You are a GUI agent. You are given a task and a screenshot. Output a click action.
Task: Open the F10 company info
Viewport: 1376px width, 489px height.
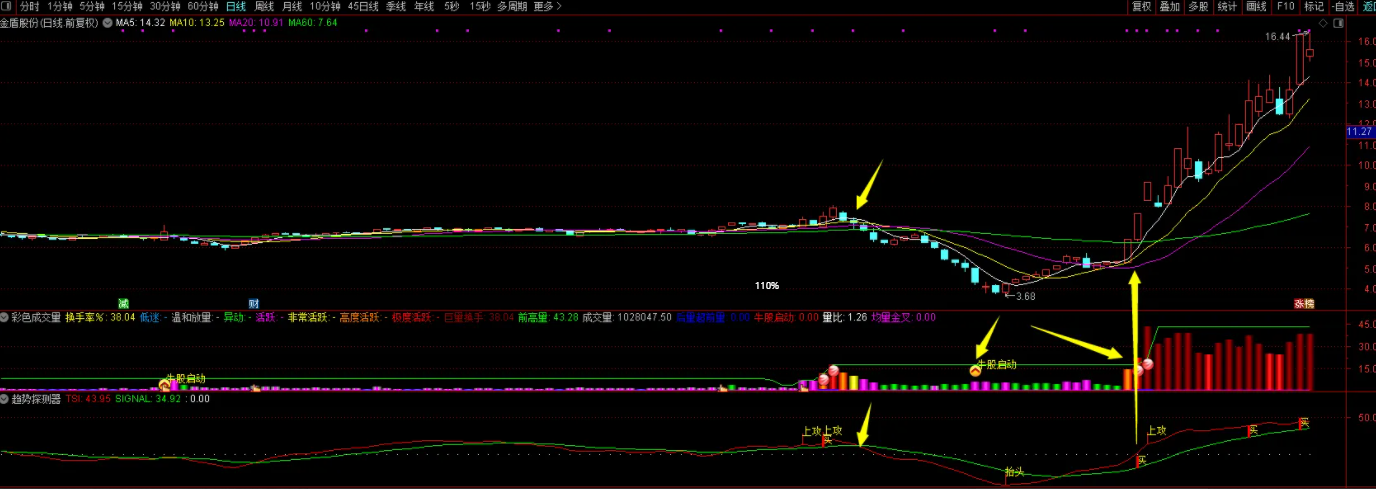pos(1285,6)
